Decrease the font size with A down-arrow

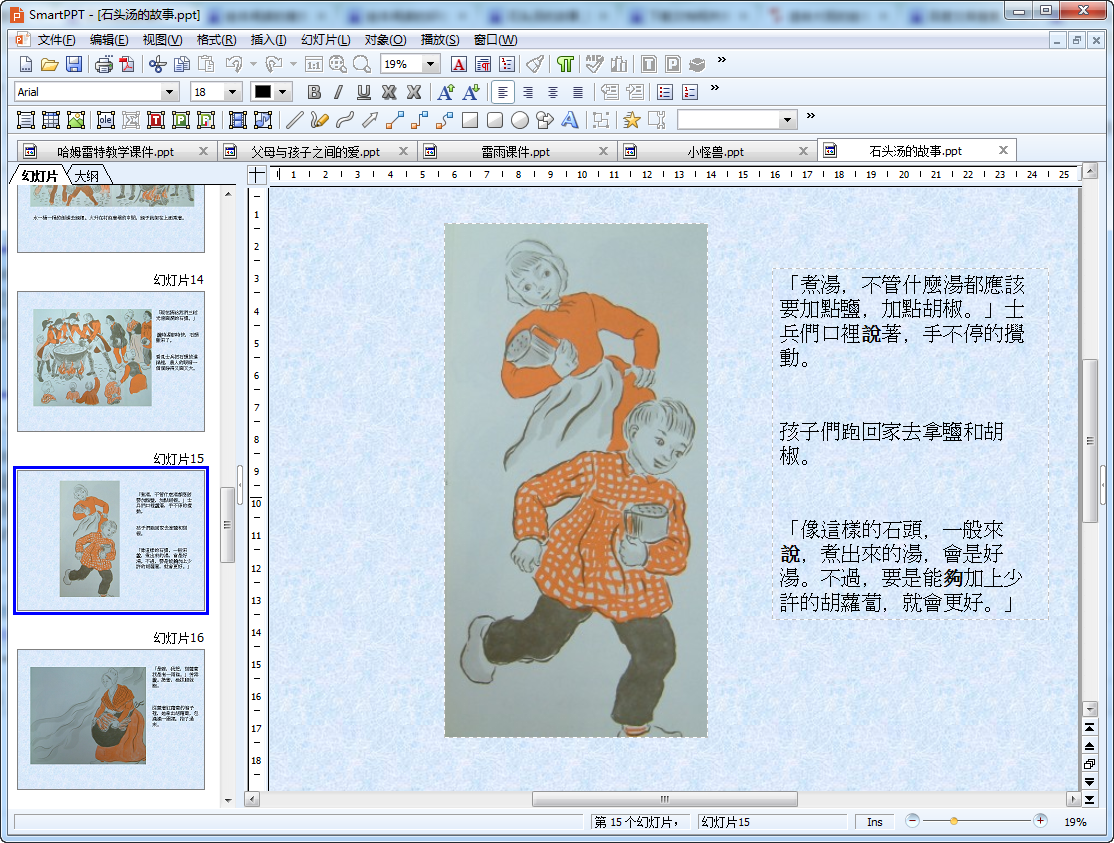(470, 92)
